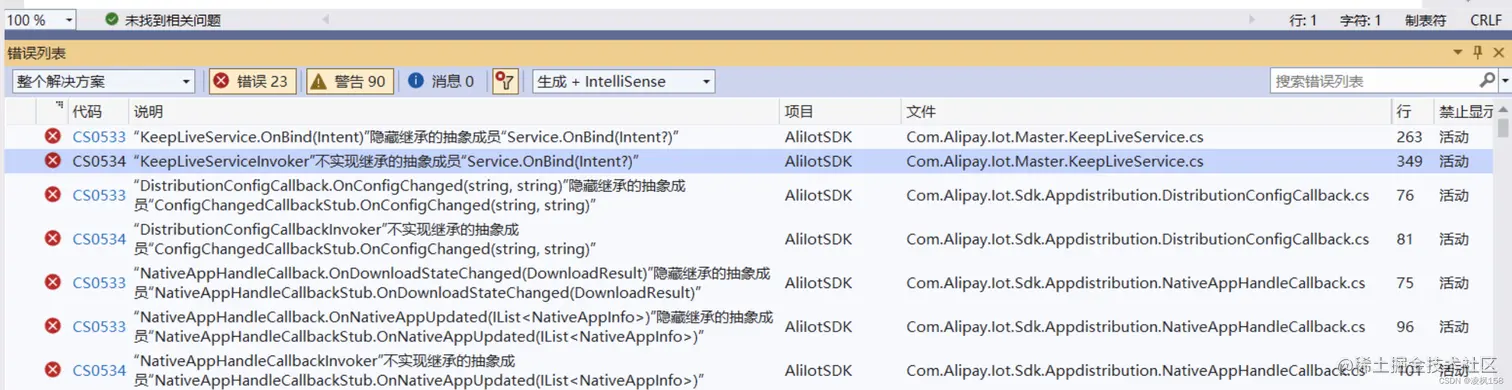The image size is (1512, 390).
Task: Click the build-only IntelliSense filter funnel icon
Action: pyautogui.click(x=506, y=81)
